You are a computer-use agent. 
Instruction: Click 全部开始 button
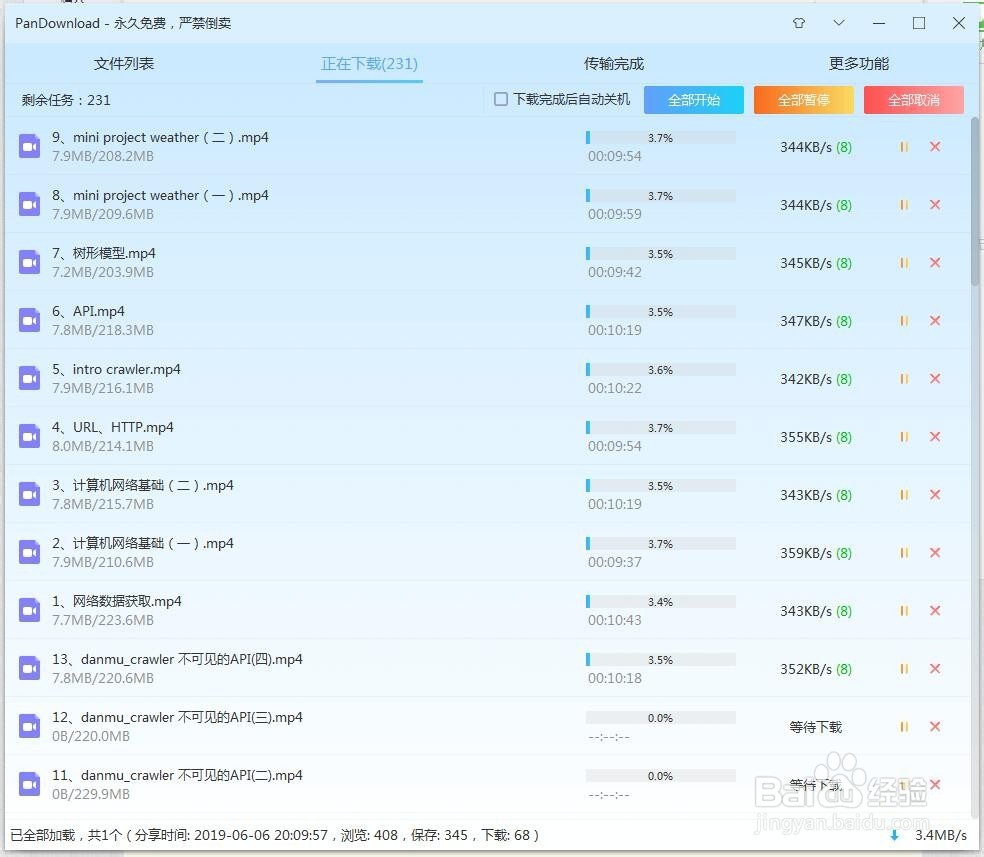694,100
